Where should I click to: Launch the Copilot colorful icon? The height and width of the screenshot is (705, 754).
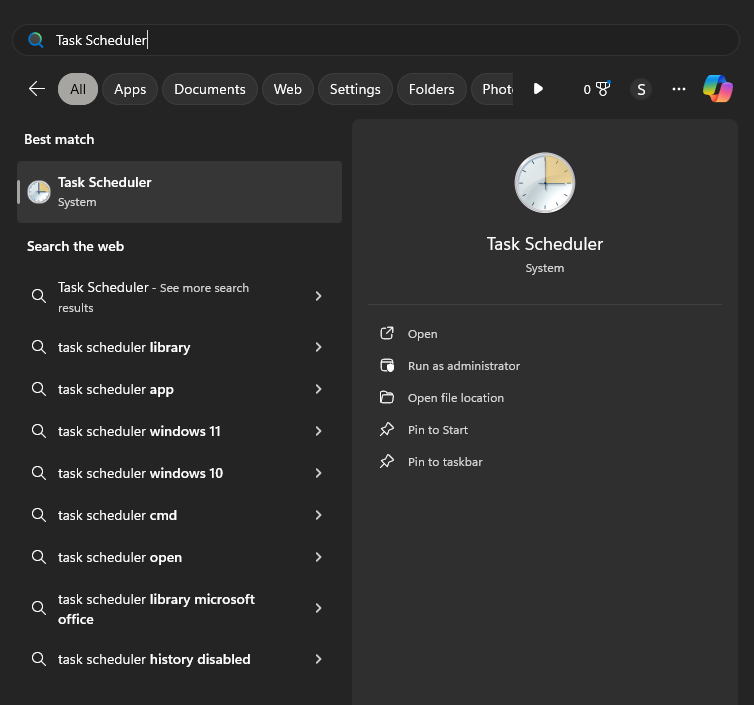coord(718,88)
